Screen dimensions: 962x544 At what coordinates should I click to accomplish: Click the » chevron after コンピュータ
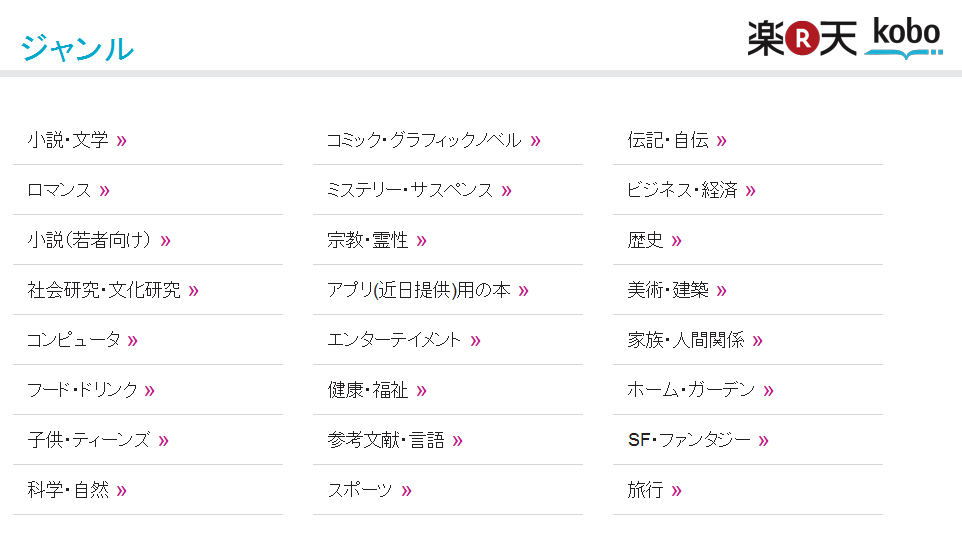[133, 341]
